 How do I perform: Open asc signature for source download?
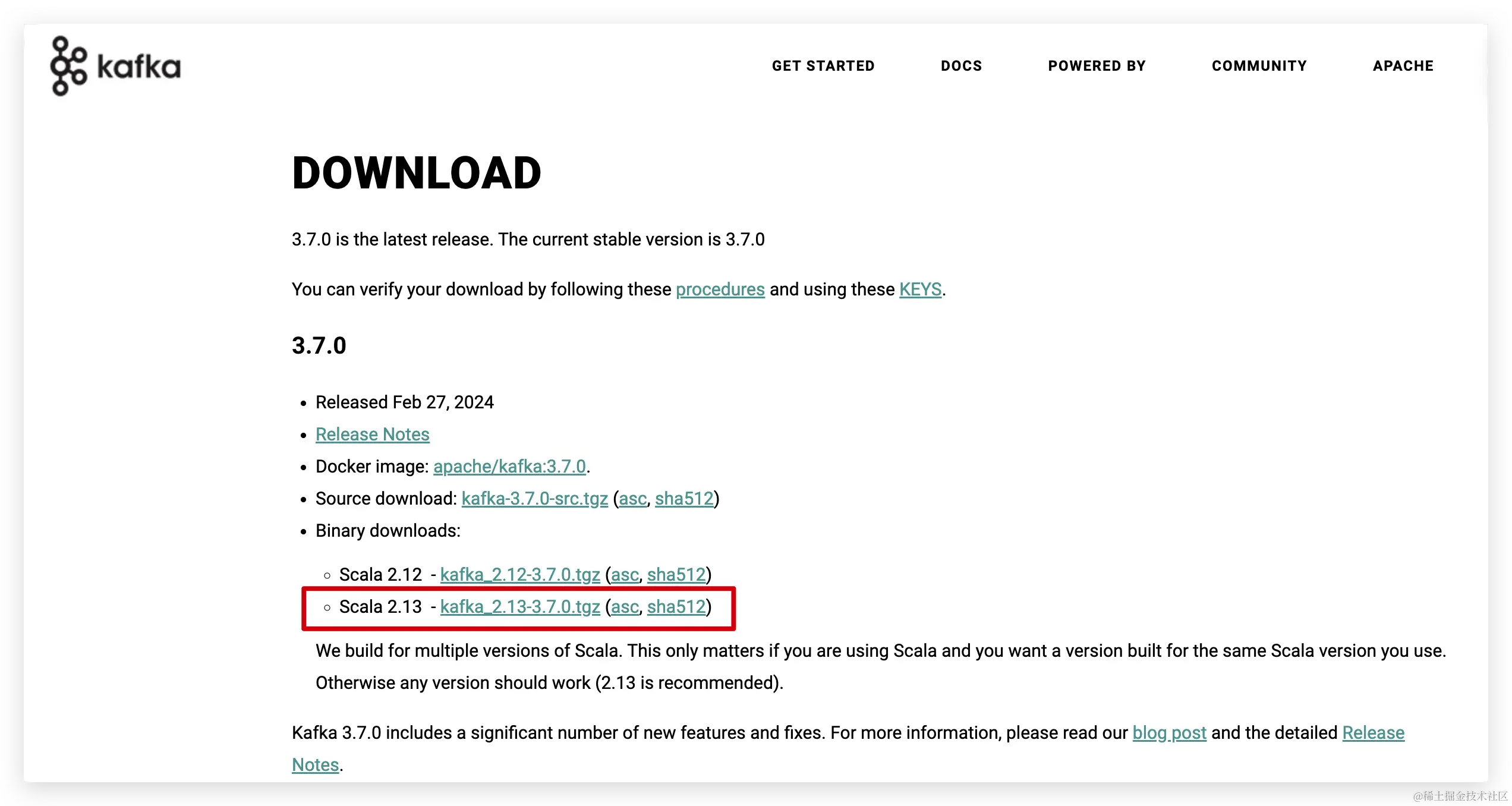(x=632, y=499)
